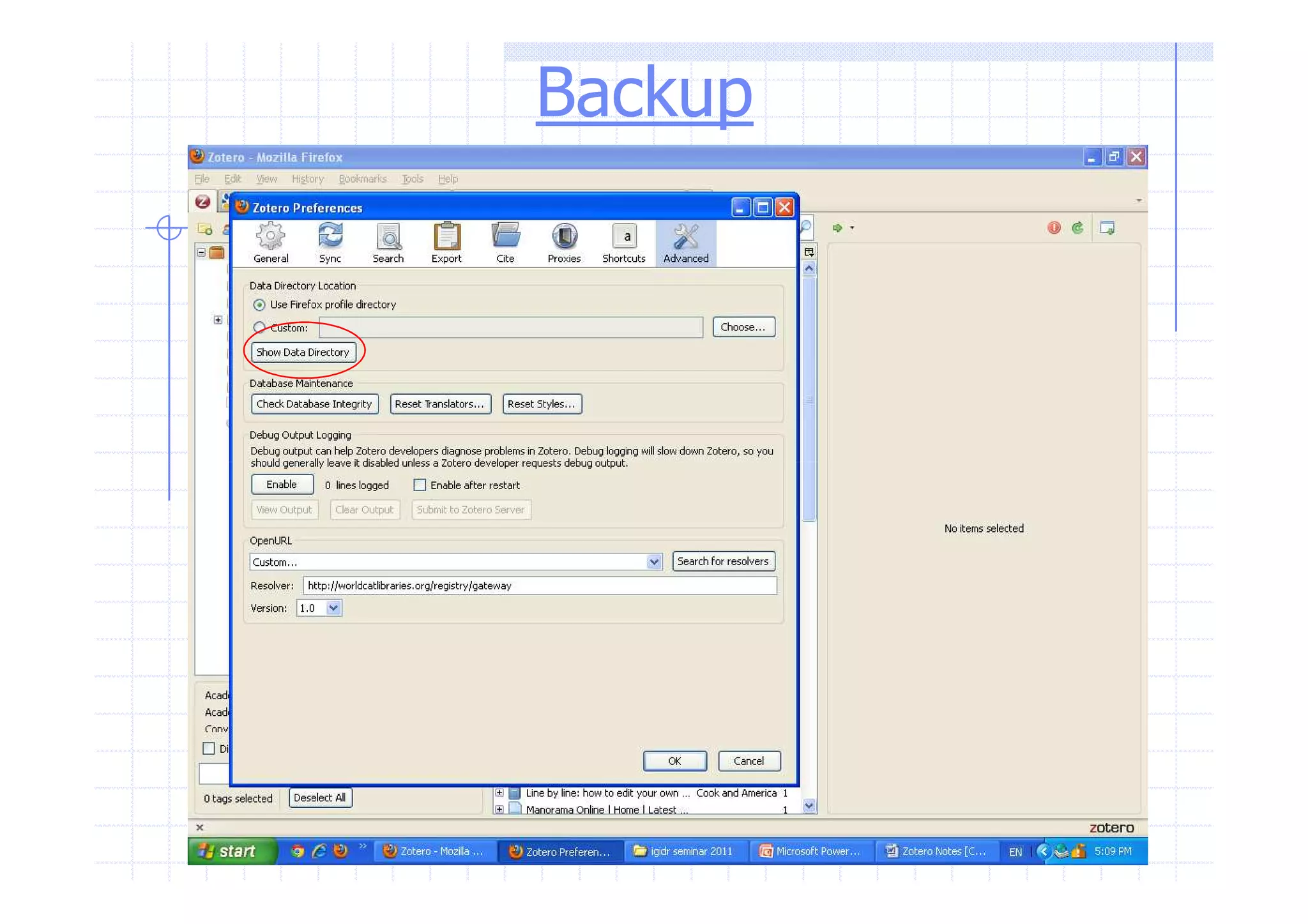Open the View menu in Firefox
The height and width of the screenshot is (924, 1308).
click(266, 179)
